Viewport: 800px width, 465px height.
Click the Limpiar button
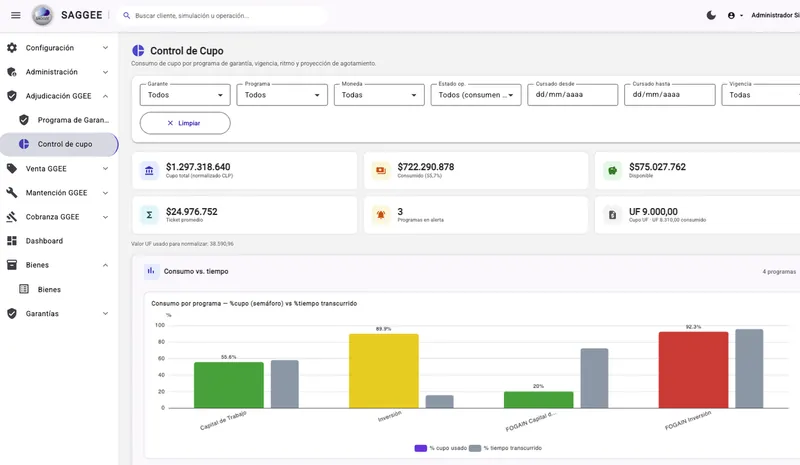pyautogui.click(x=185, y=123)
